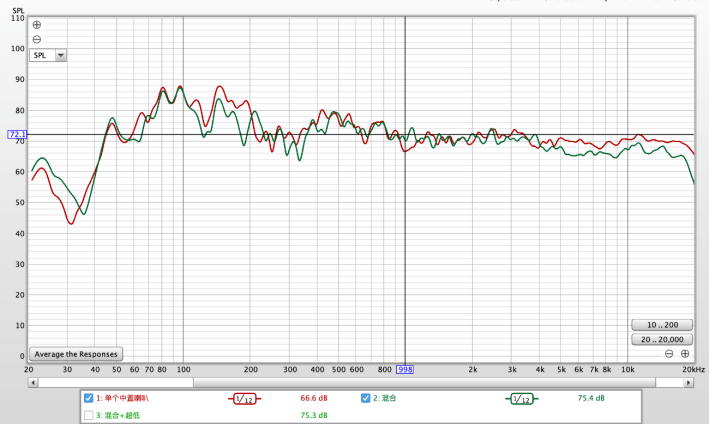The height and width of the screenshot is (425, 709).
Task: Click the left arrow of horizontal scrollbar
Action: [x=33, y=381]
